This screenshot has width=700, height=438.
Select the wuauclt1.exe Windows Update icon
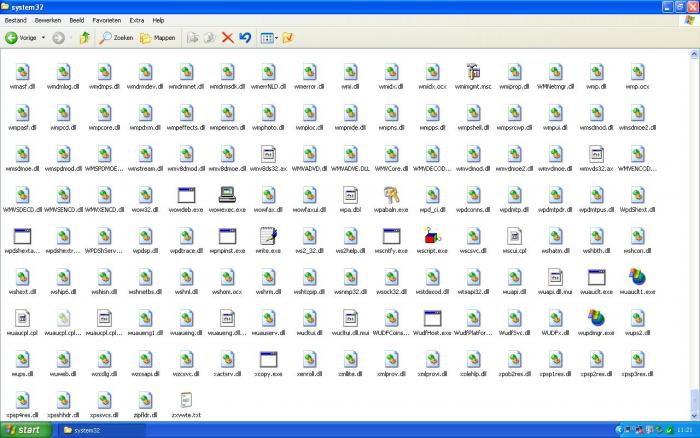(637, 277)
